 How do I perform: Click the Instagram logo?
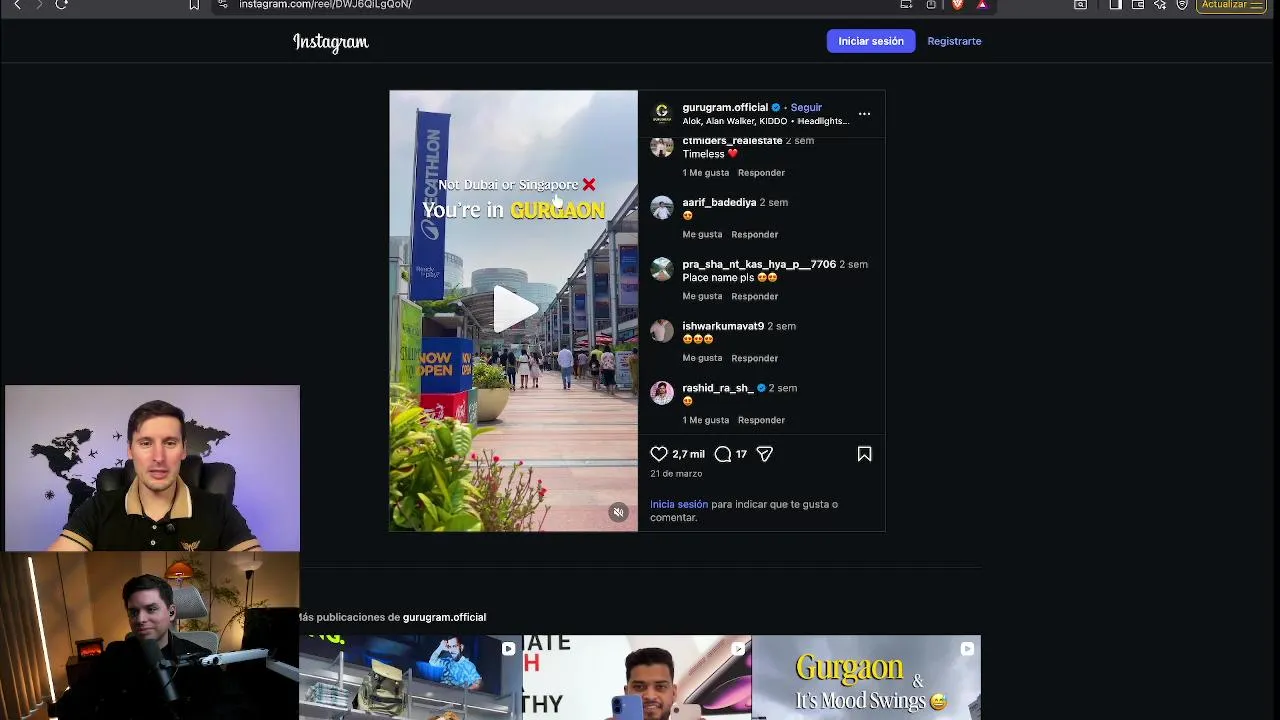click(331, 42)
